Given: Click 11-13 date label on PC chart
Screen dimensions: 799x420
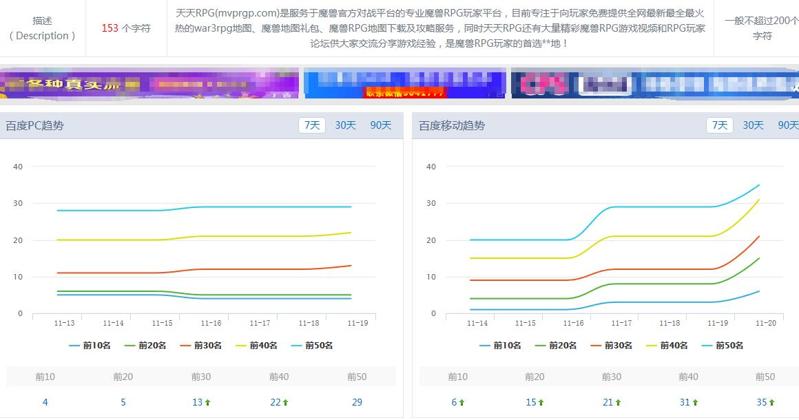Looking at the screenshot, I should (64, 323).
